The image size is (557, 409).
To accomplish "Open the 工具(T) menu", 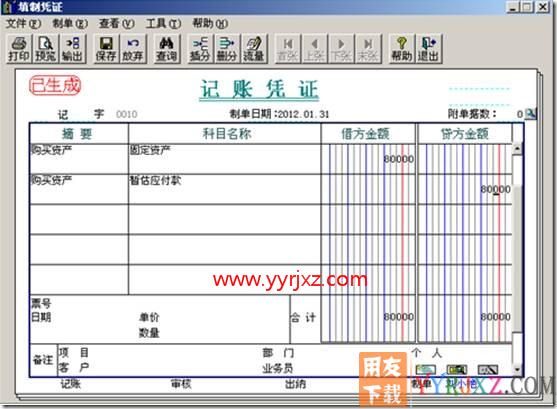I will 163,23.
